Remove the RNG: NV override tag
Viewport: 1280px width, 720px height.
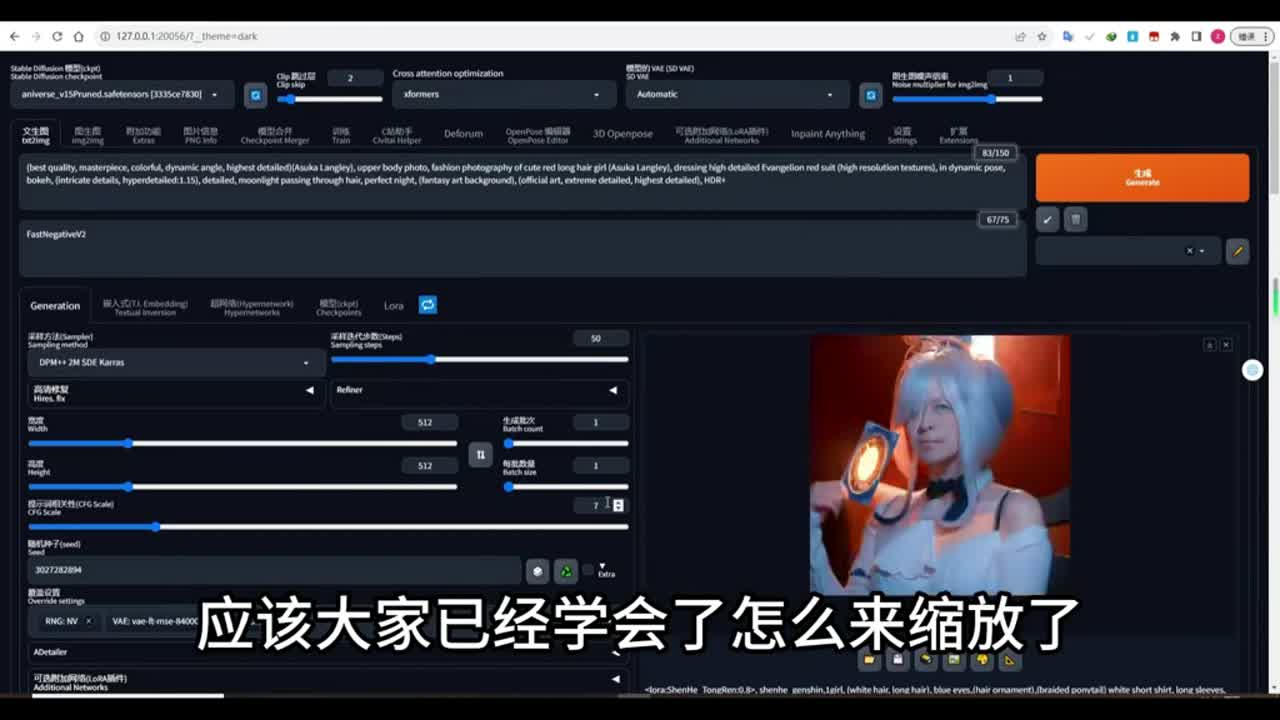click(x=88, y=621)
